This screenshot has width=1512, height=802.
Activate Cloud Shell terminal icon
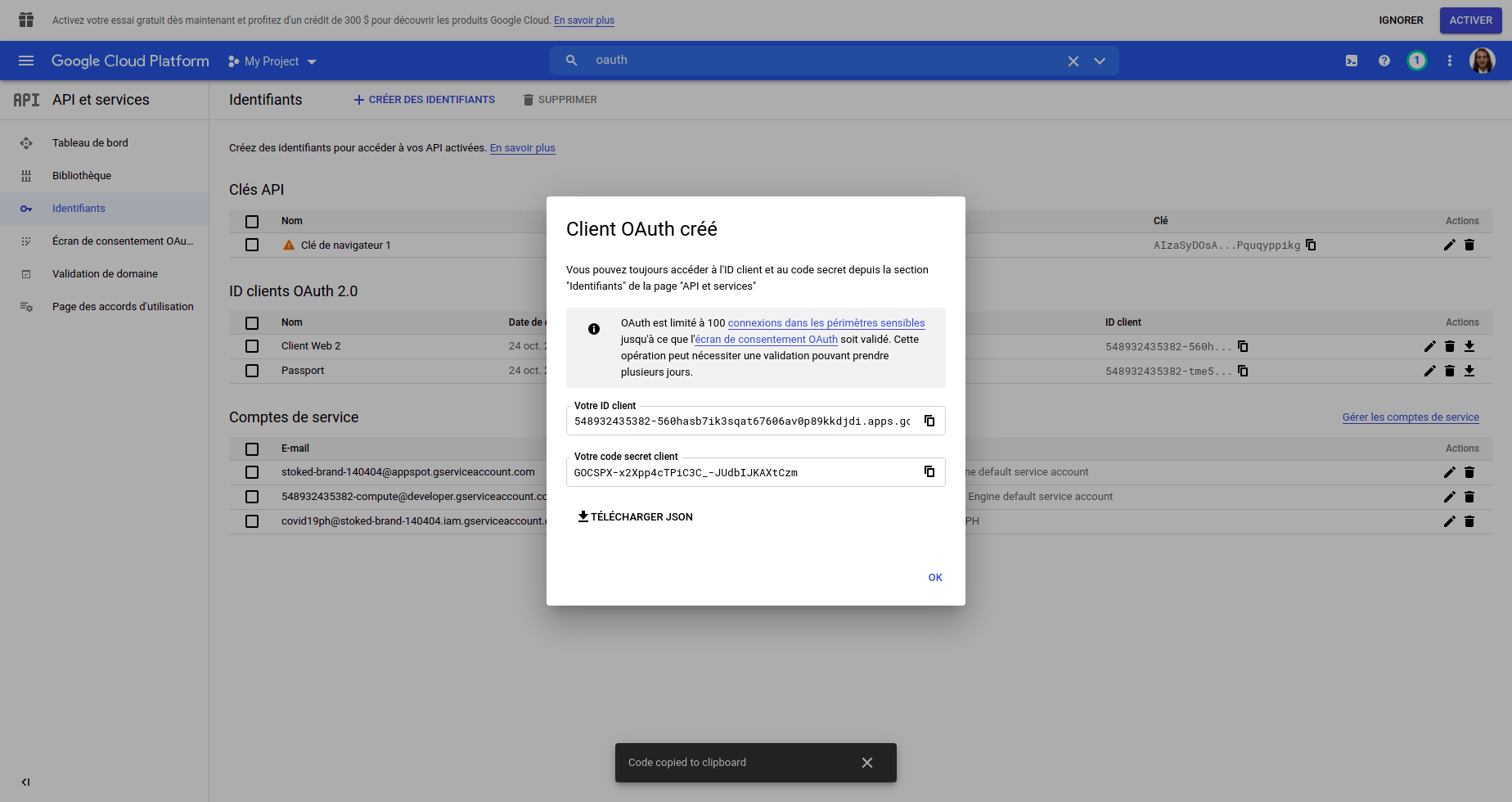pyautogui.click(x=1352, y=61)
